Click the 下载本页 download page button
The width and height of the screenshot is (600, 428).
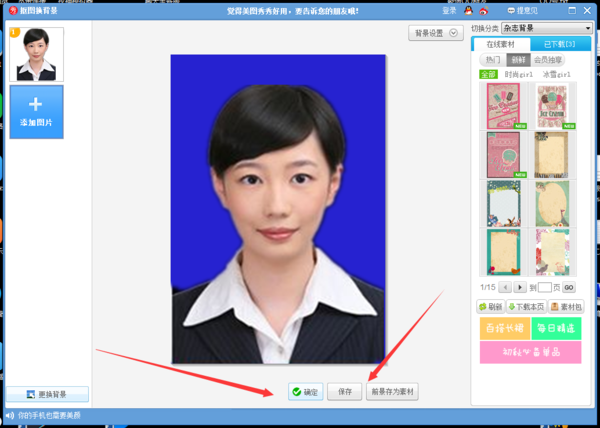click(x=526, y=307)
